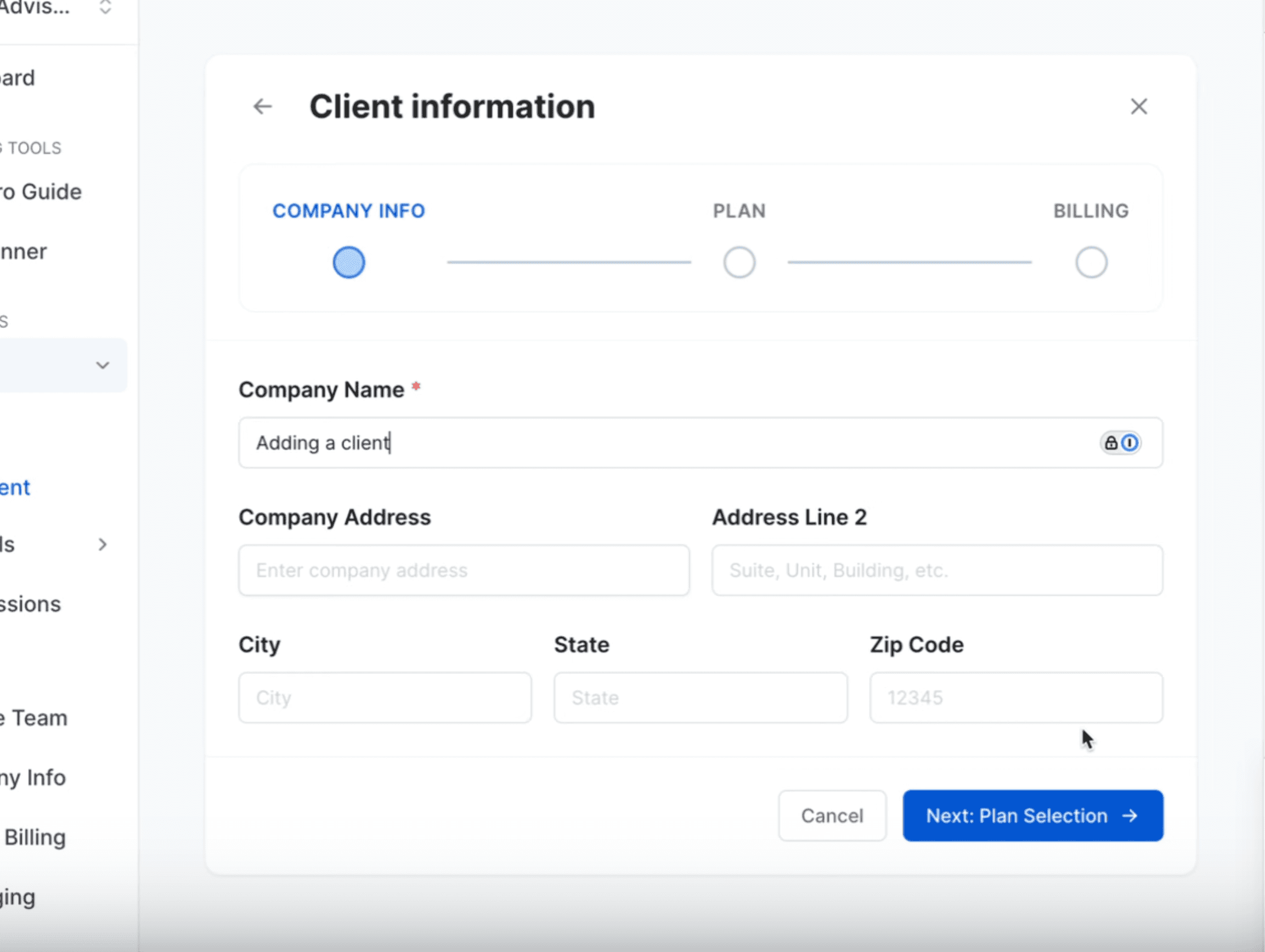Click the back arrow beside Client information

263,106
